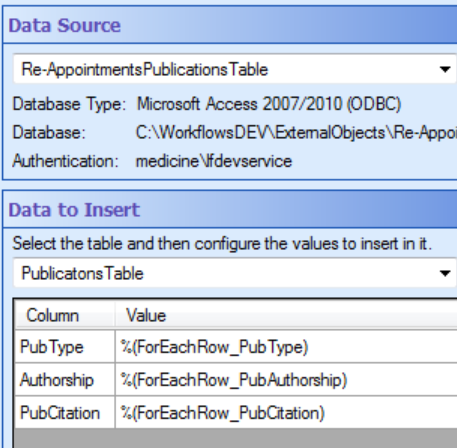The width and height of the screenshot is (457, 448).
Task: Click the PublicatonsTable combo box text
Action: click(x=82, y=274)
